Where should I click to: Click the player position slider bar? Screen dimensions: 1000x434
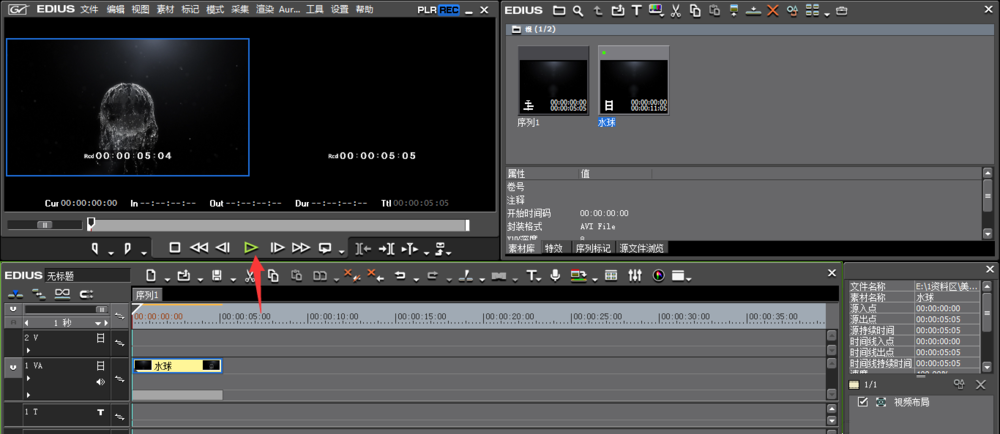point(278,225)
